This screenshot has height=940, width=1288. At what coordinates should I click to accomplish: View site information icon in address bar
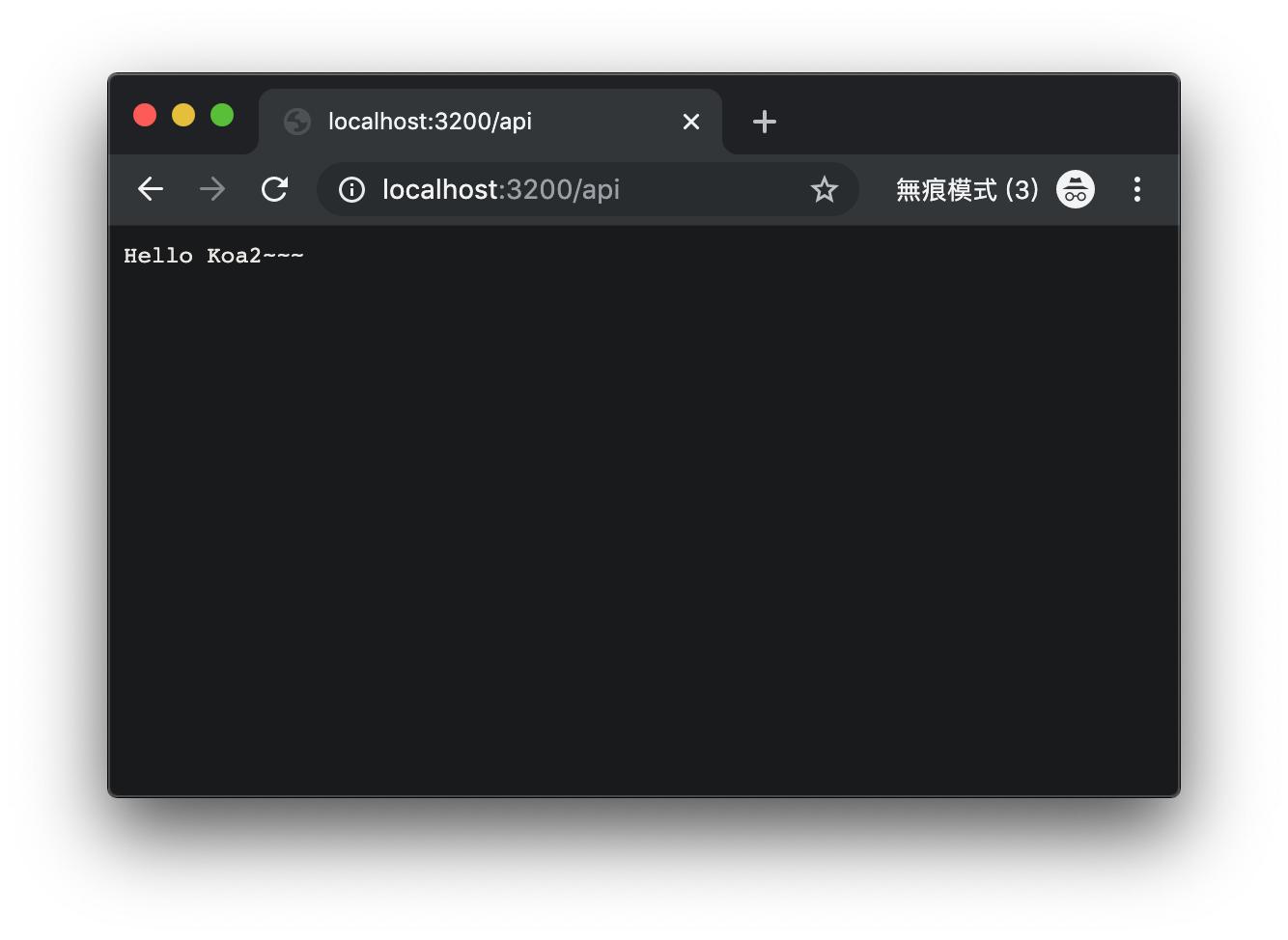click(x=351, y=190)
